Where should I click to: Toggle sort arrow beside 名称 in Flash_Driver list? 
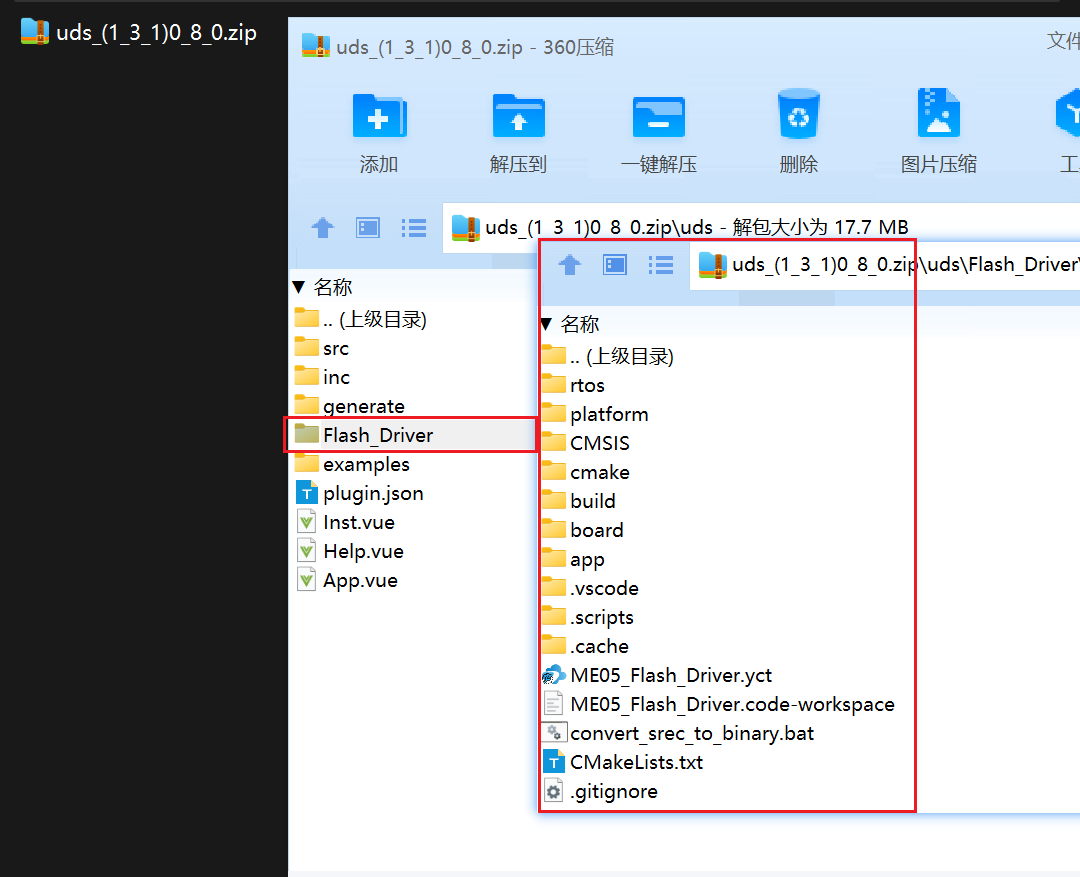point(546,324)
